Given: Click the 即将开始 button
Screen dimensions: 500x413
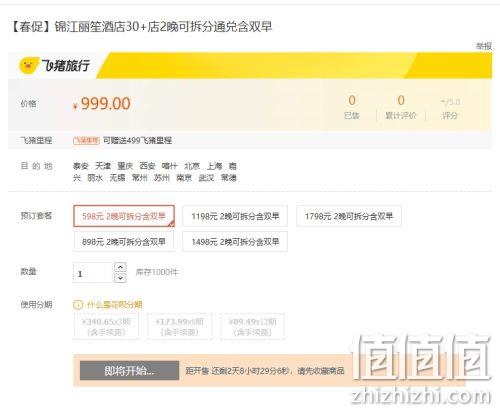Looking at the screenshot, I should [x=129, y=370].
